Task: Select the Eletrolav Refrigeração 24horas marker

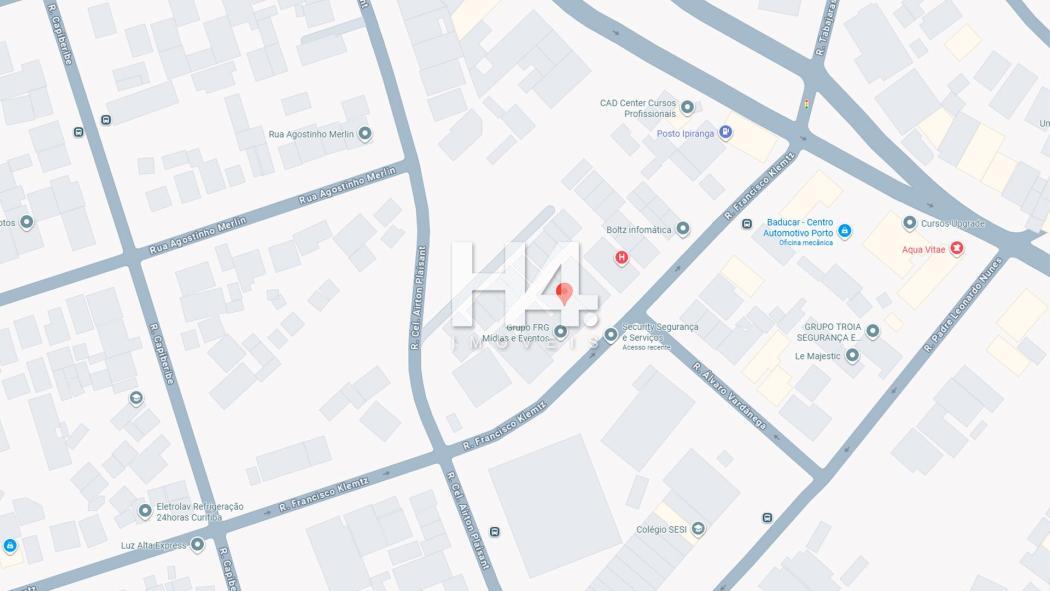Action: pos(145,511)
